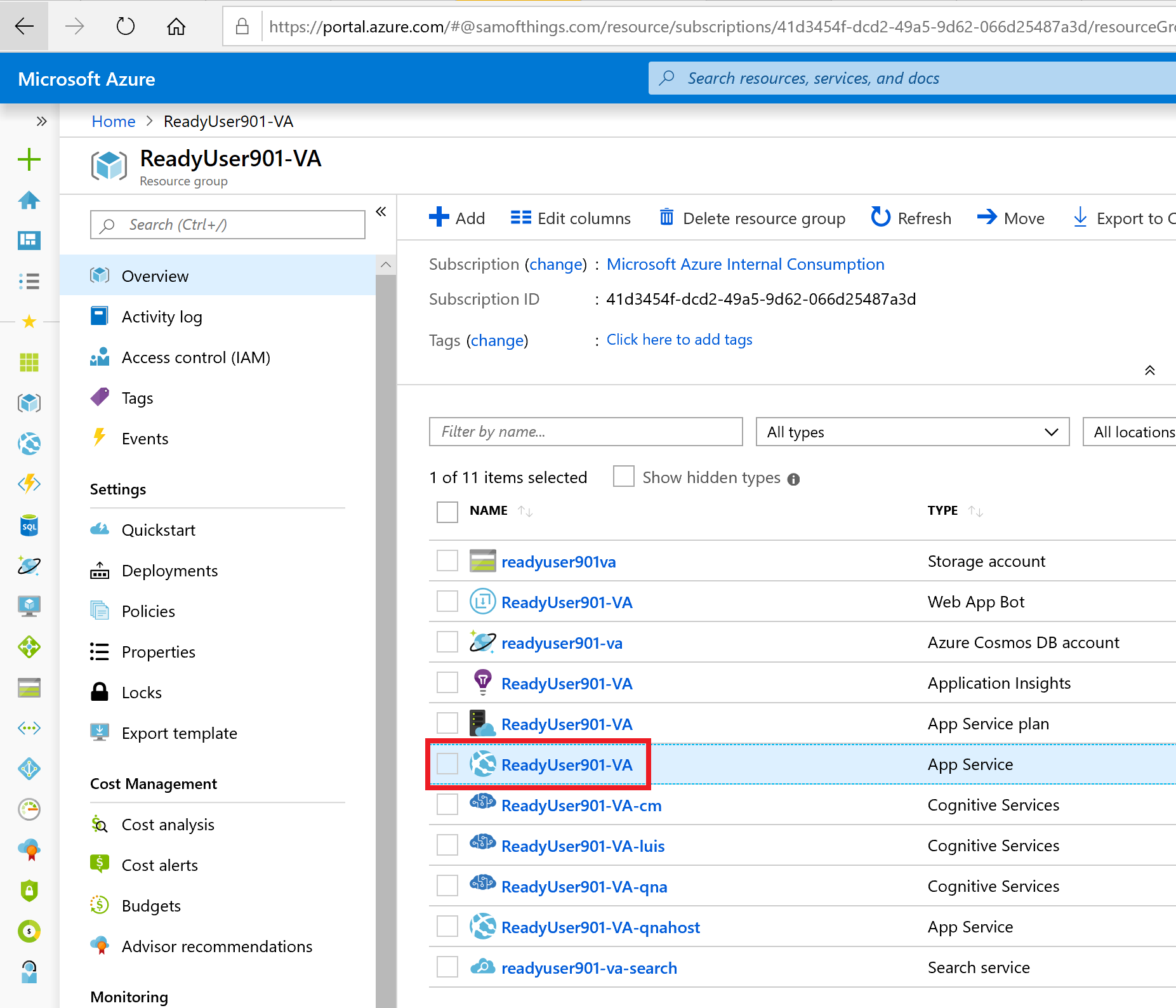Click the subscription change link

(x=556, y=264)
